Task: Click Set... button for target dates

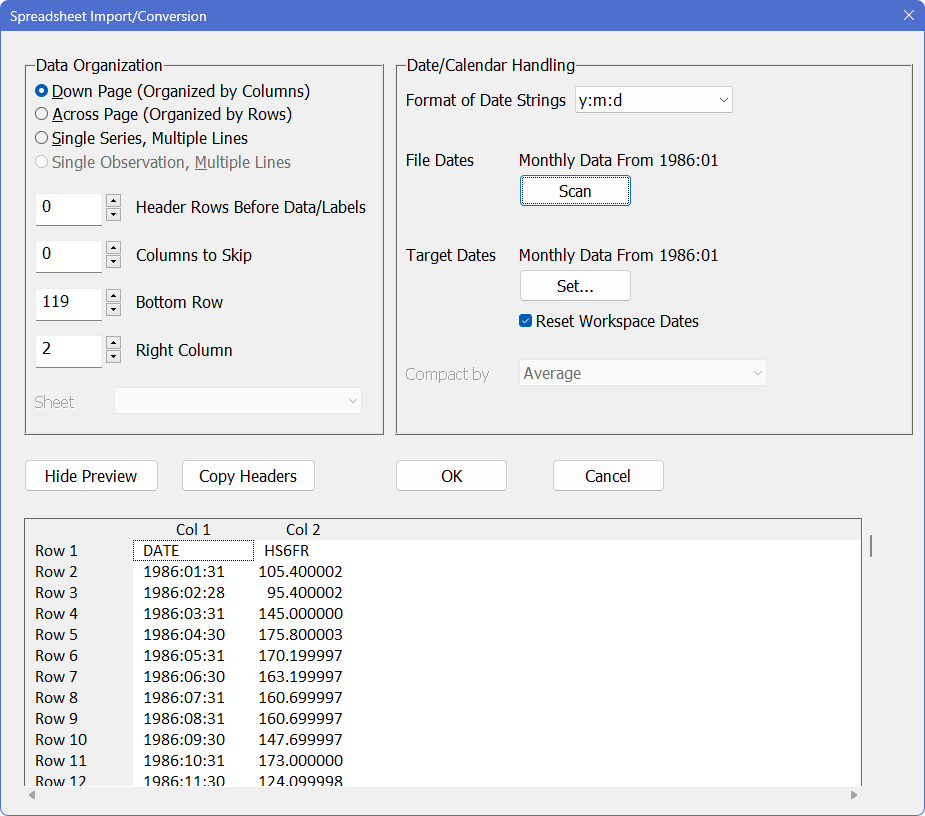Action: point(575,286)
